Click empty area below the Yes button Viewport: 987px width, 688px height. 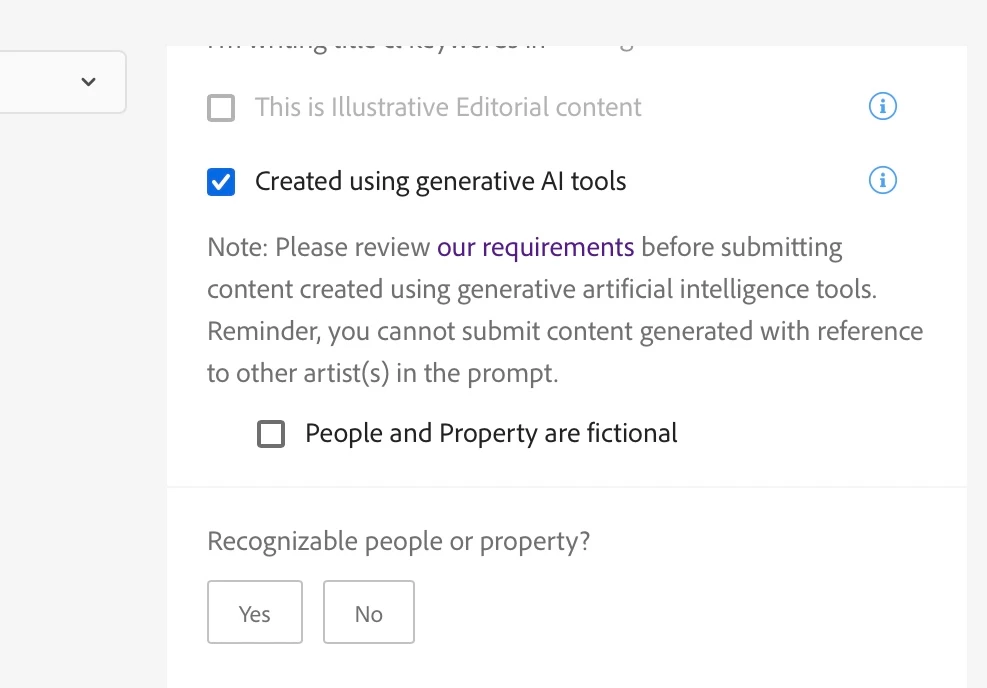[x=255, y=666]
